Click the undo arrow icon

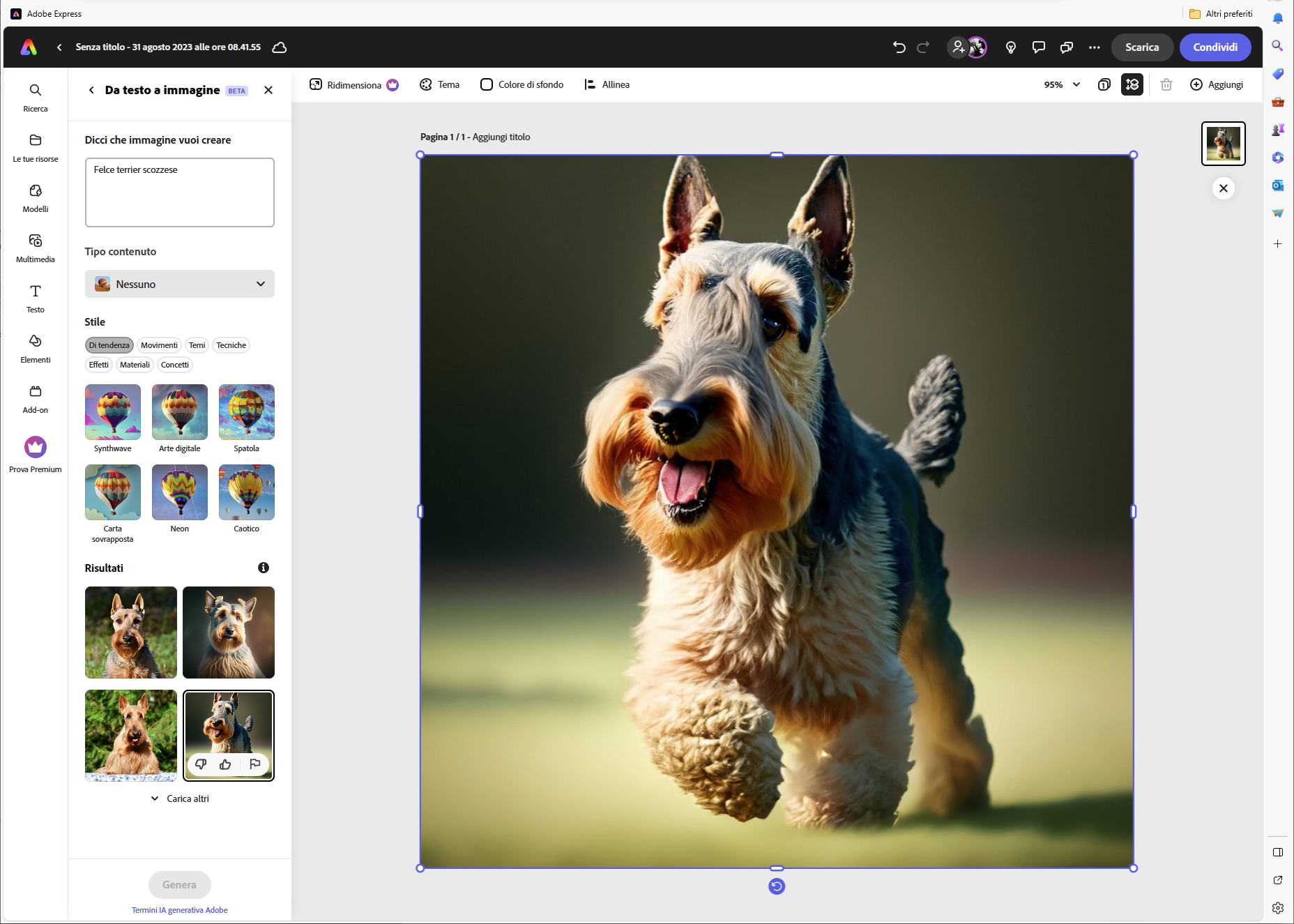click(899, 47)
